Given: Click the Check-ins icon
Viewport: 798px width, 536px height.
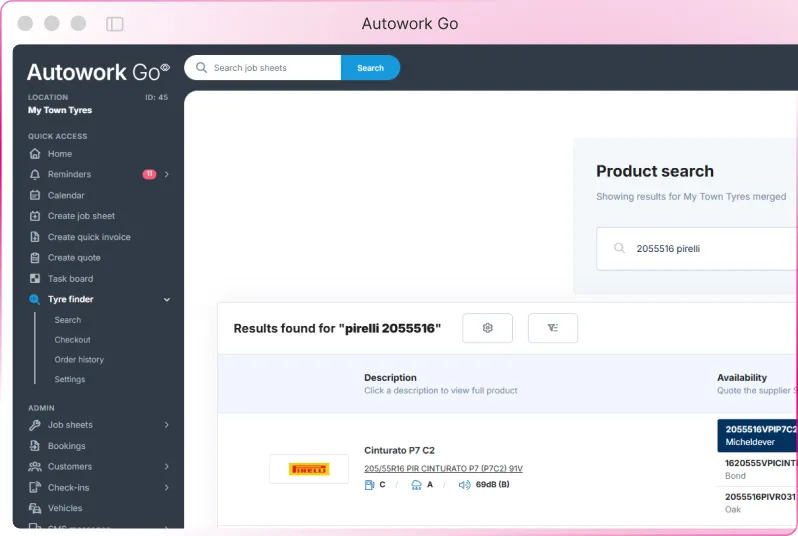Looking at the screenshot, I should 35,487.
